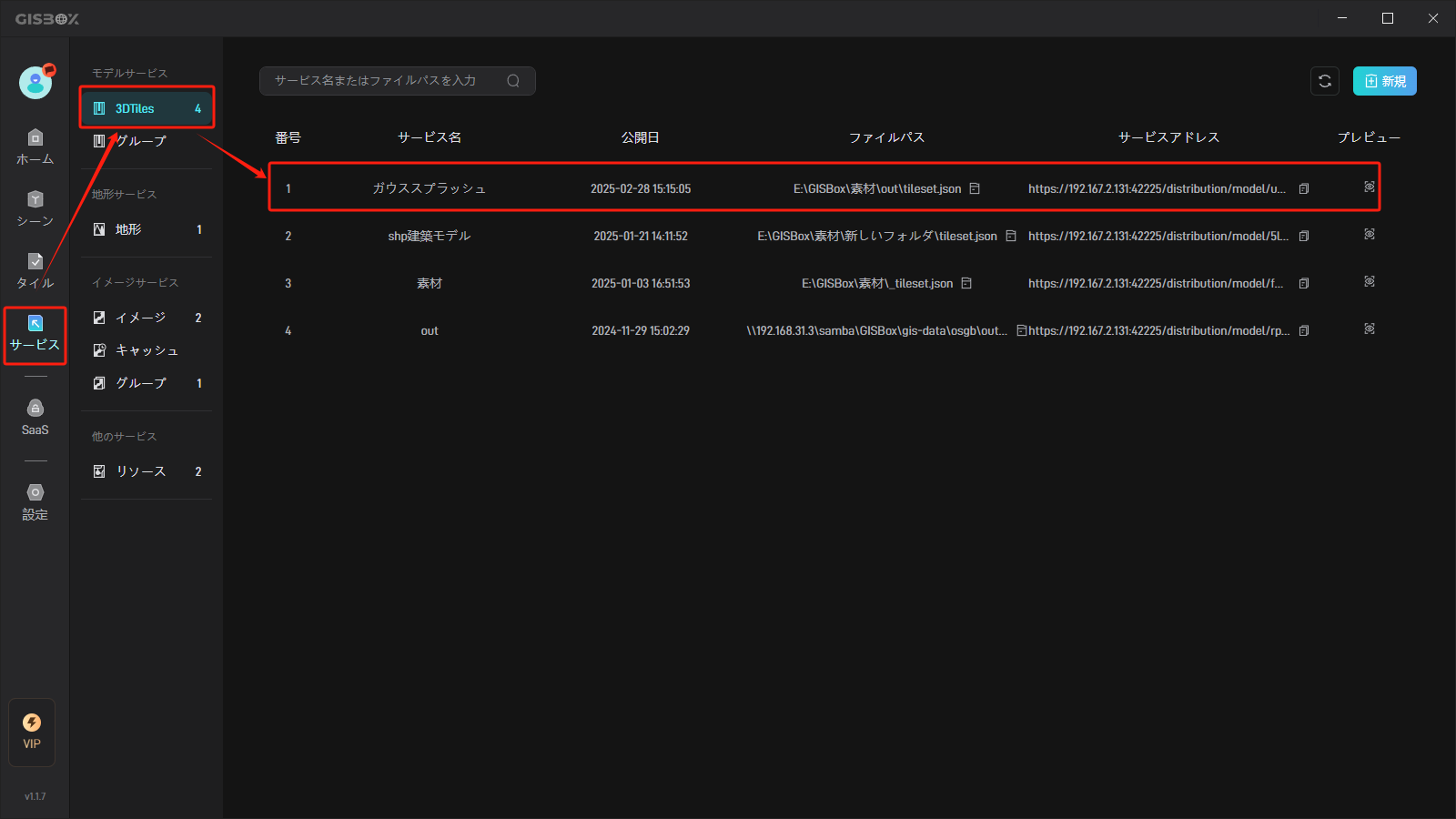Click the search magnifier icon
The width and height of the screenshot is (1456, 819).
click(x=513, y=81)
